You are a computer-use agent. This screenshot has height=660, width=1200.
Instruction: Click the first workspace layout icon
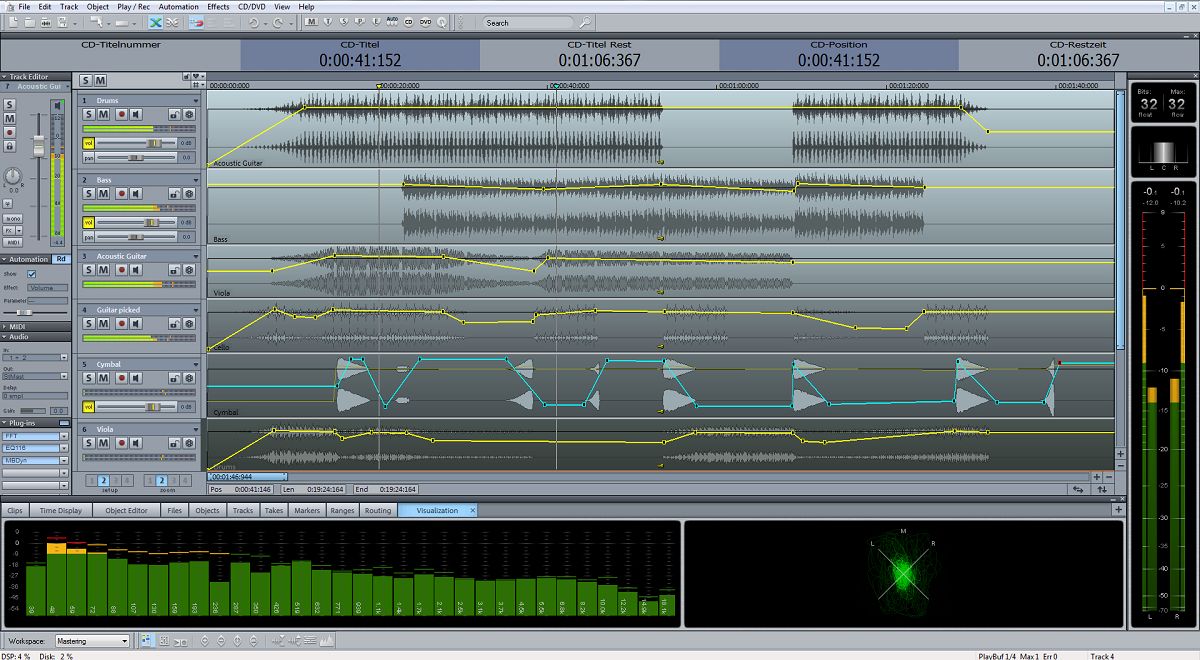(x=146, y=641)
